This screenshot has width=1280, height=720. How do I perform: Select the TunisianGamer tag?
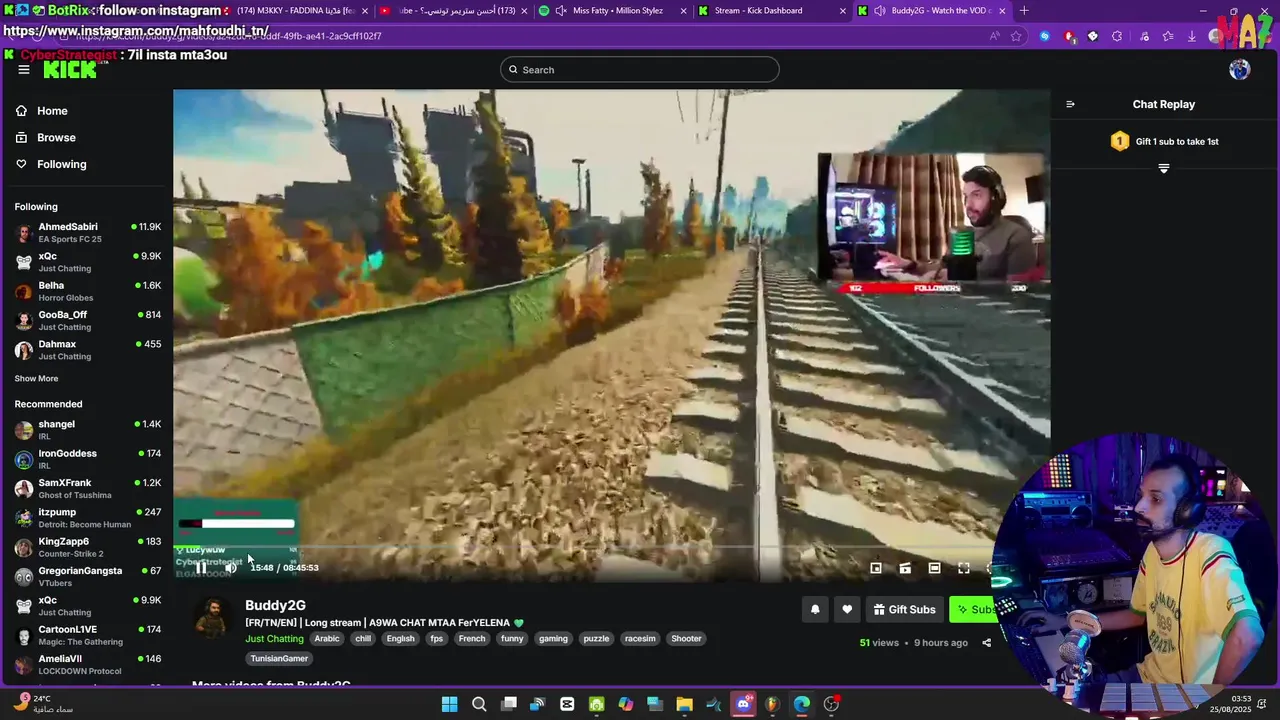(x=279, y=659)
